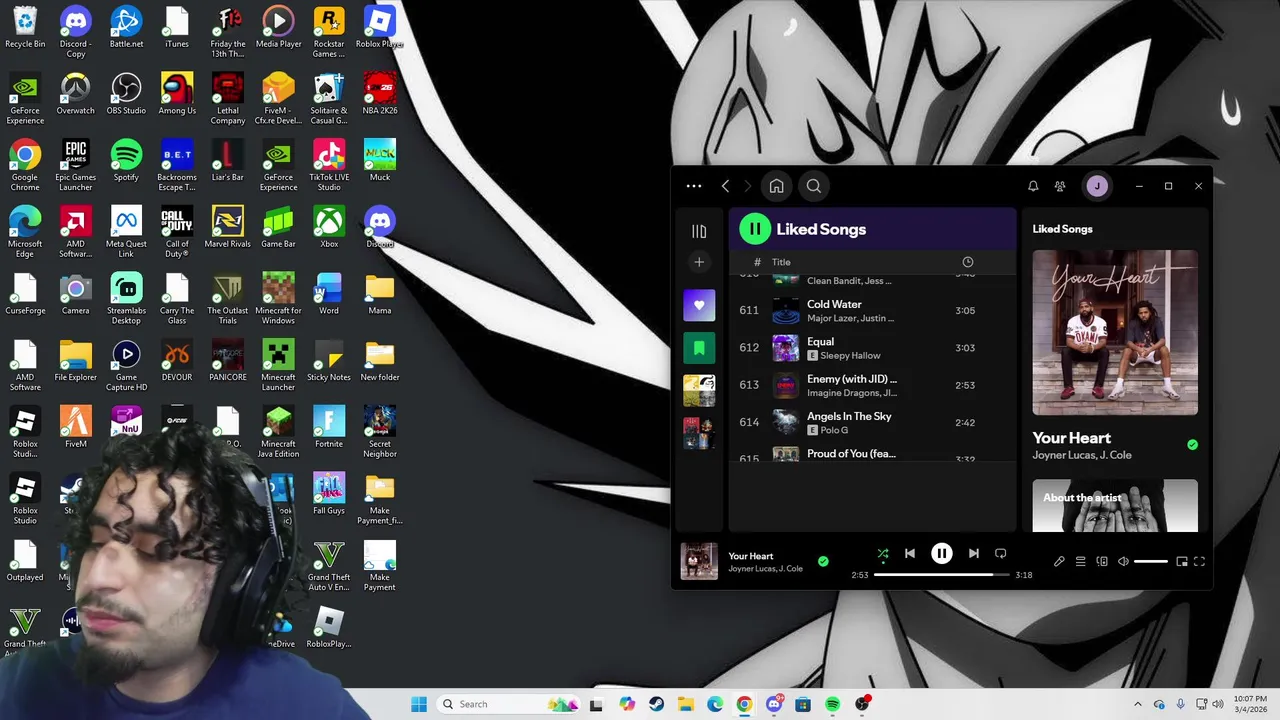The width and height of the screenshot is (1280, 720).
Task: Select the Fortnite desktop icon
Action: pos(329,427)
